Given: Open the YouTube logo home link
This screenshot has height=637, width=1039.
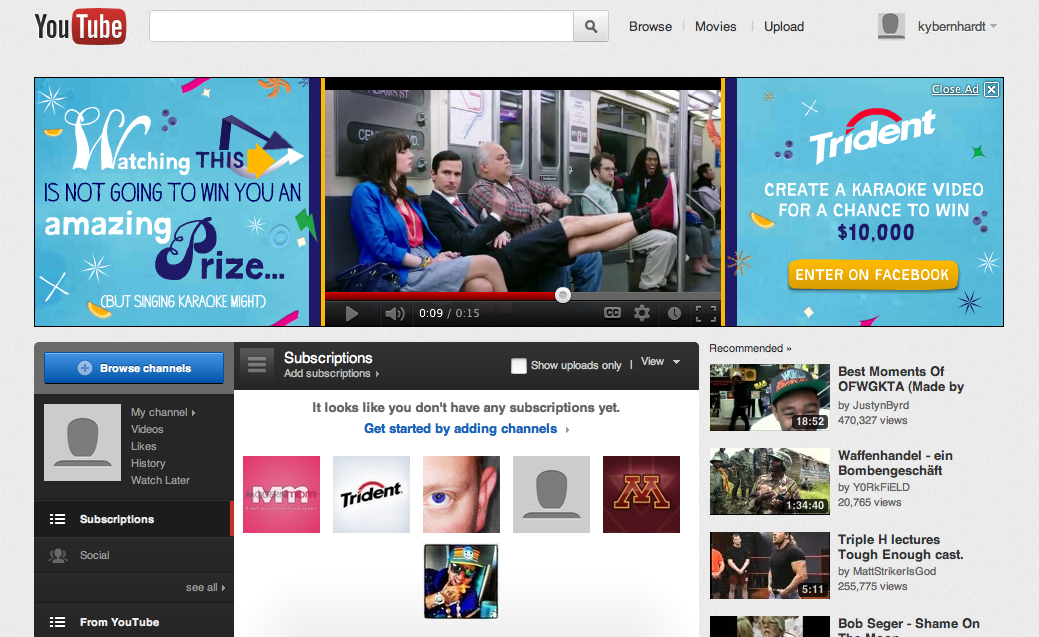Looking at the screenshot, I should [80, 27].
